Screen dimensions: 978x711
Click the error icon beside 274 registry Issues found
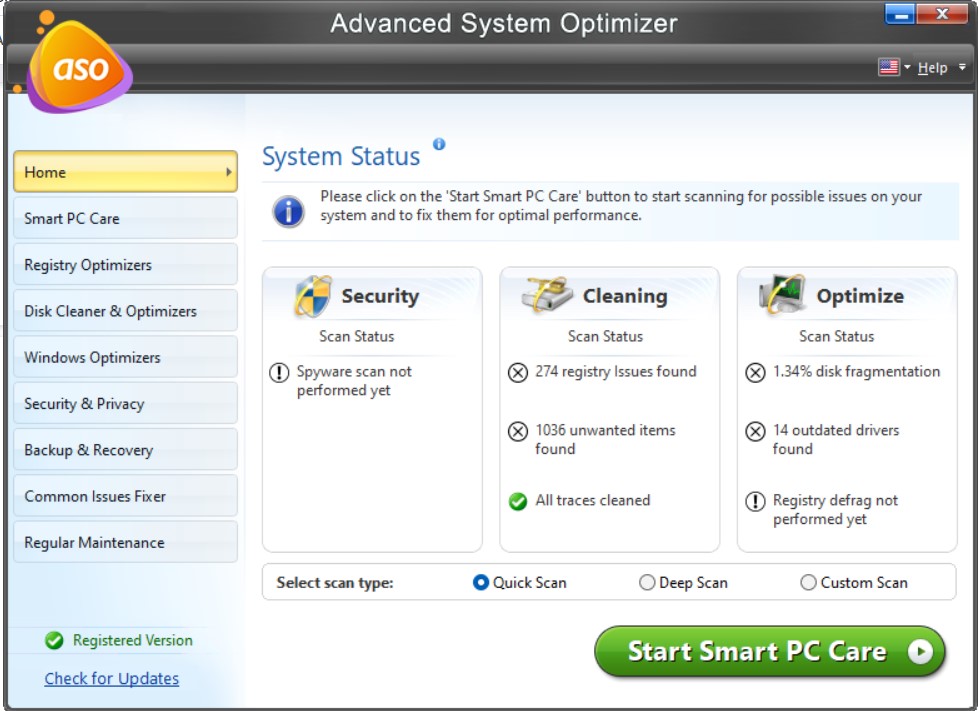click(519, 370)
